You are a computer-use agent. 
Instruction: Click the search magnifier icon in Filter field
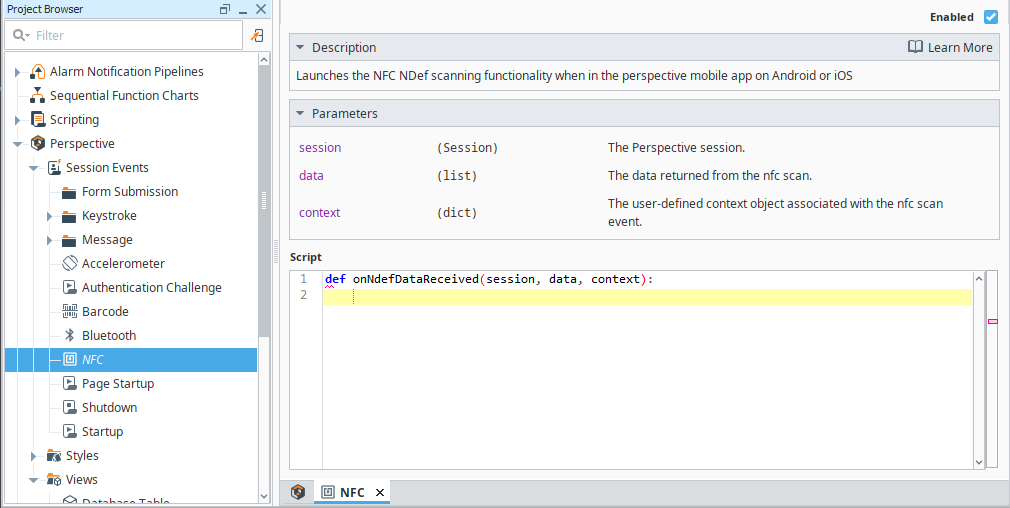coord(19,35)
